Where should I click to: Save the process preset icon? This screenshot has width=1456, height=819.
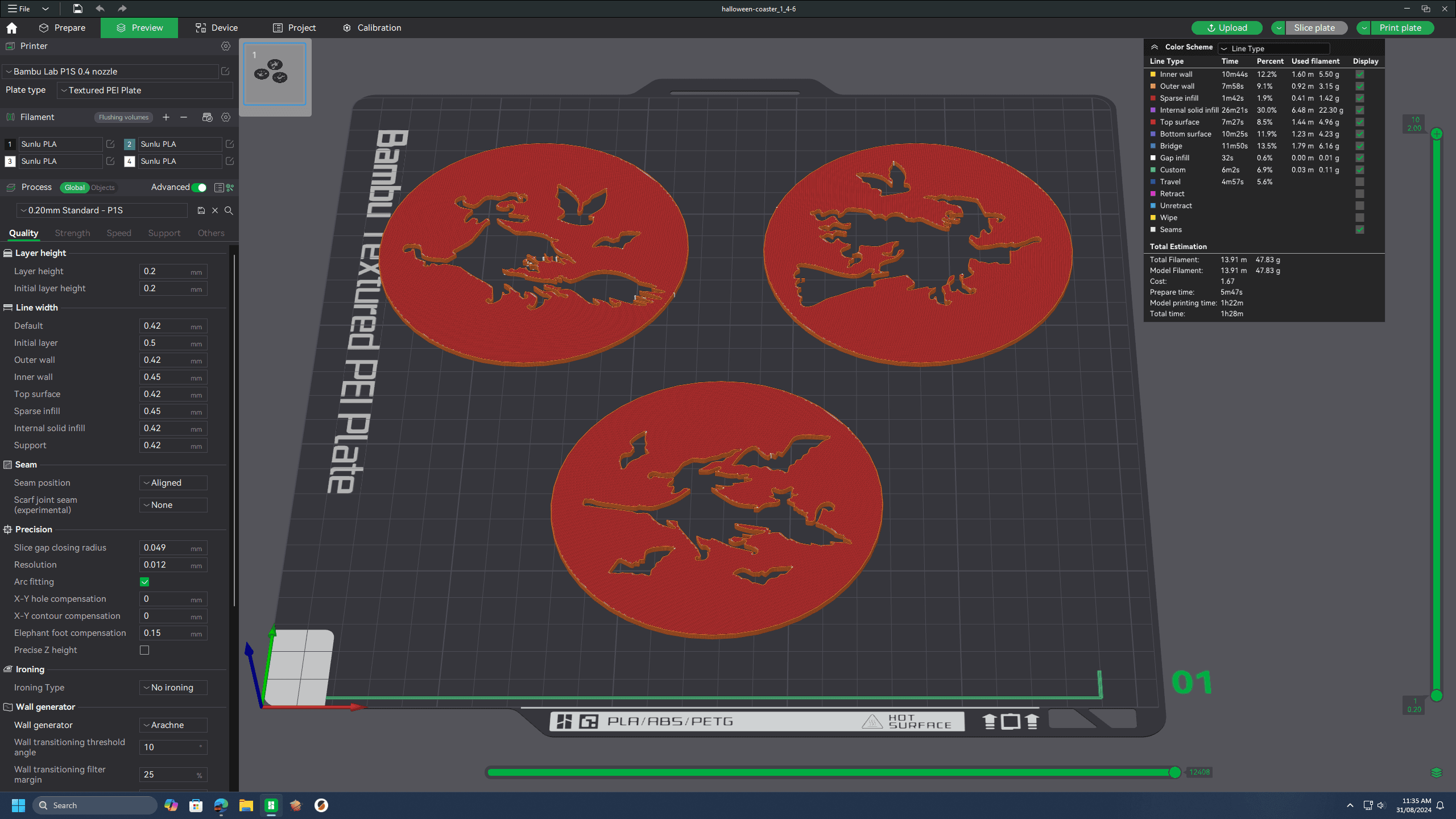201,210
